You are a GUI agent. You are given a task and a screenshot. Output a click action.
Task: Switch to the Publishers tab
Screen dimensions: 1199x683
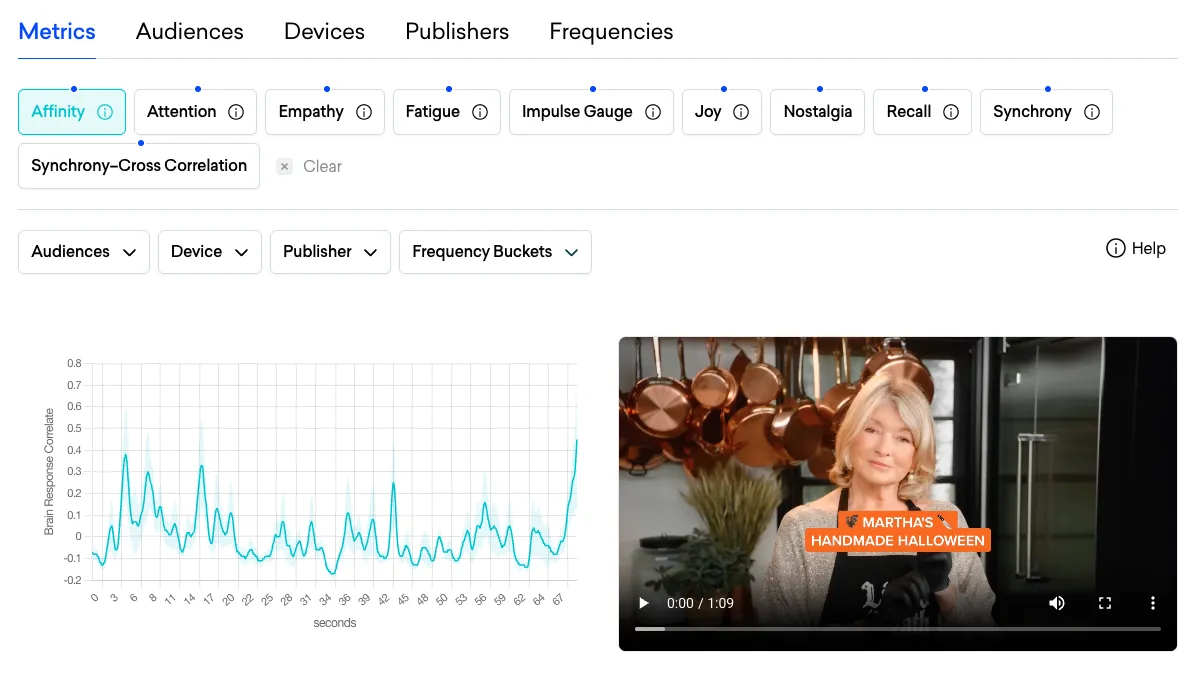tap(457, 31)
